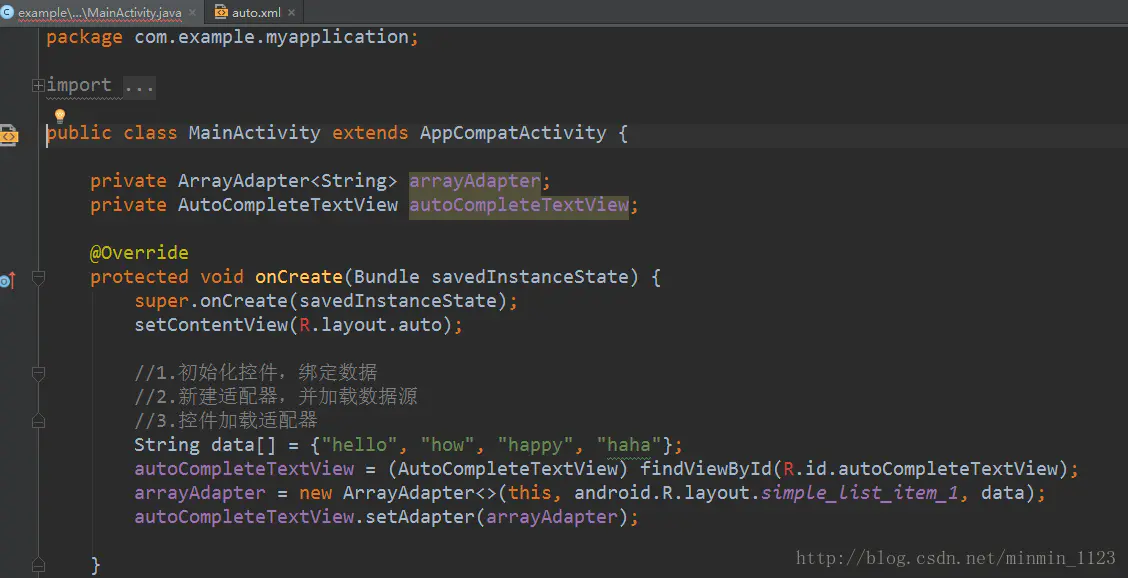This screenshot has height=578, width=1128.
Task: Click setContentView method call
Action: (211, 325)
